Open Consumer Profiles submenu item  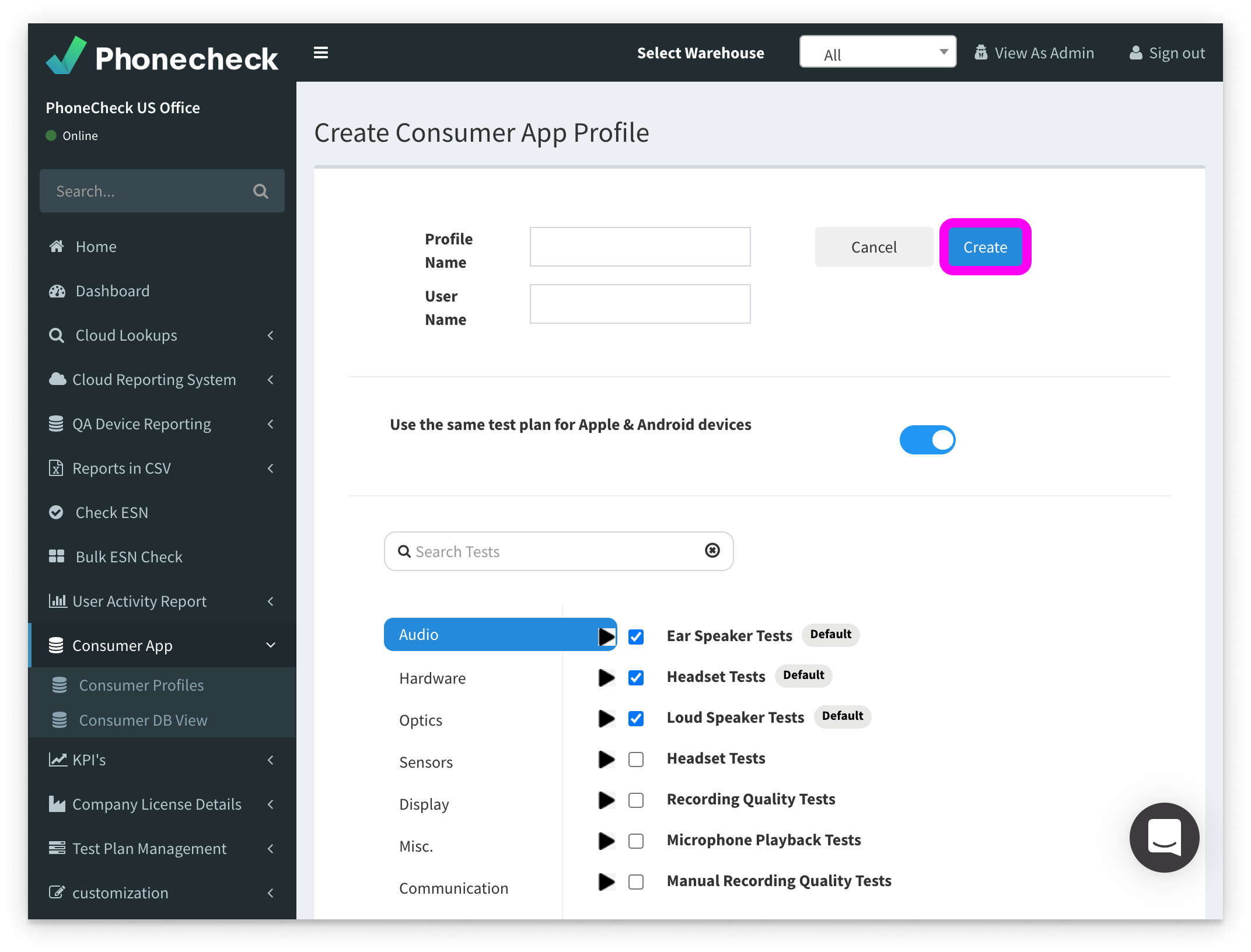tap(141, 685)
